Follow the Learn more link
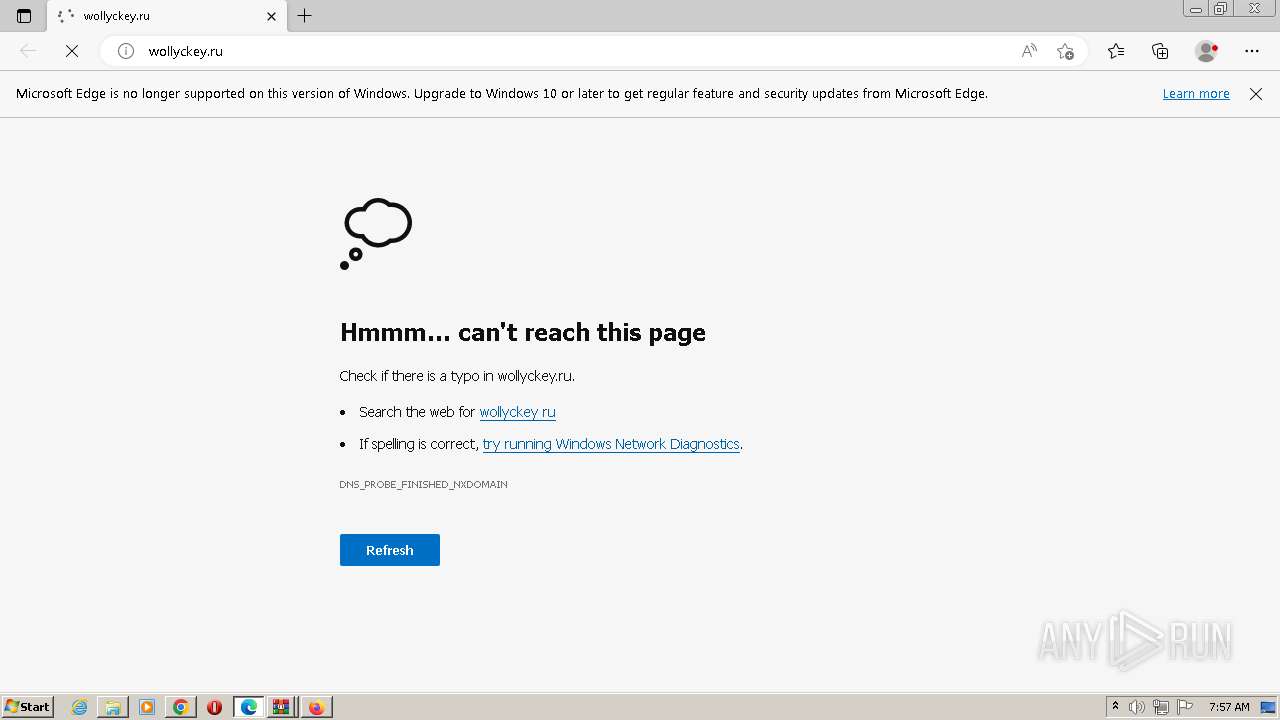Image resolution: width=1280 pixels, height=720 pixels. [1196, 94]
